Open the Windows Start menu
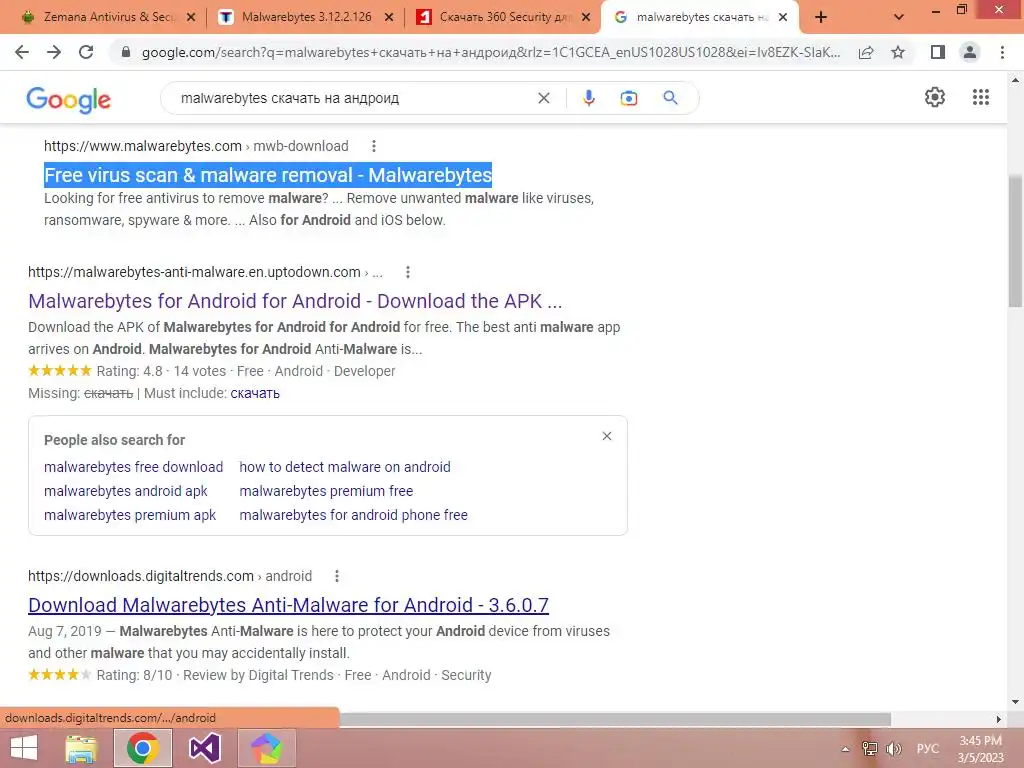This screenshot has height=768, width=1024. [24, 748]
